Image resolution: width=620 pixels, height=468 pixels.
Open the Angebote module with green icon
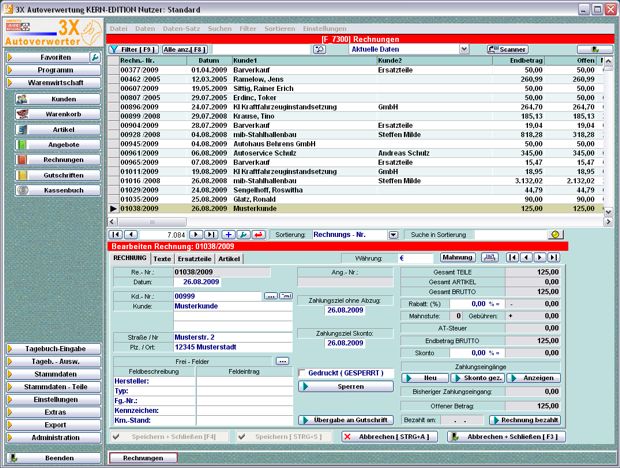(58, 145)
